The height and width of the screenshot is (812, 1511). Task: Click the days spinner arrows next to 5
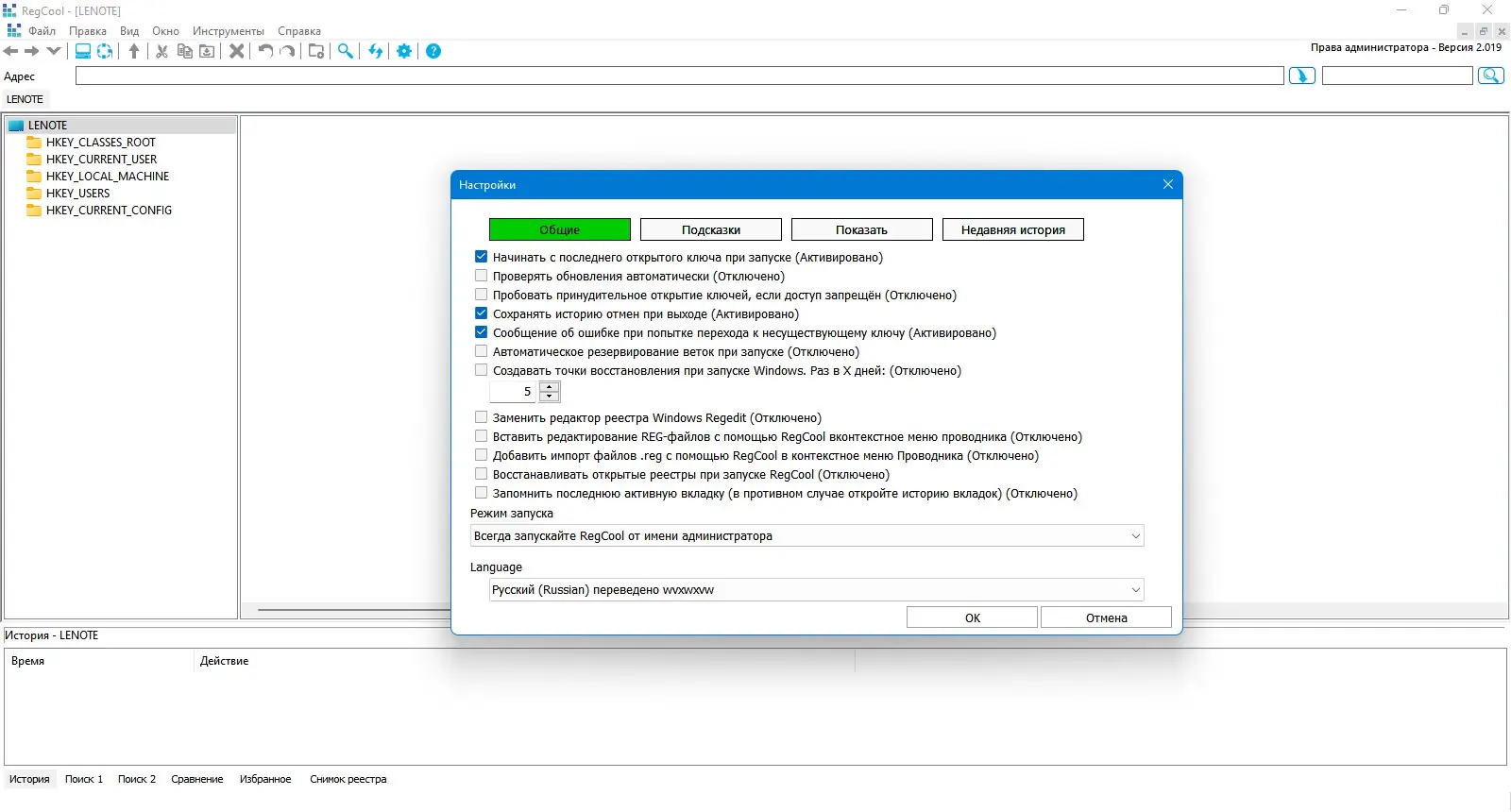[550, 392]
